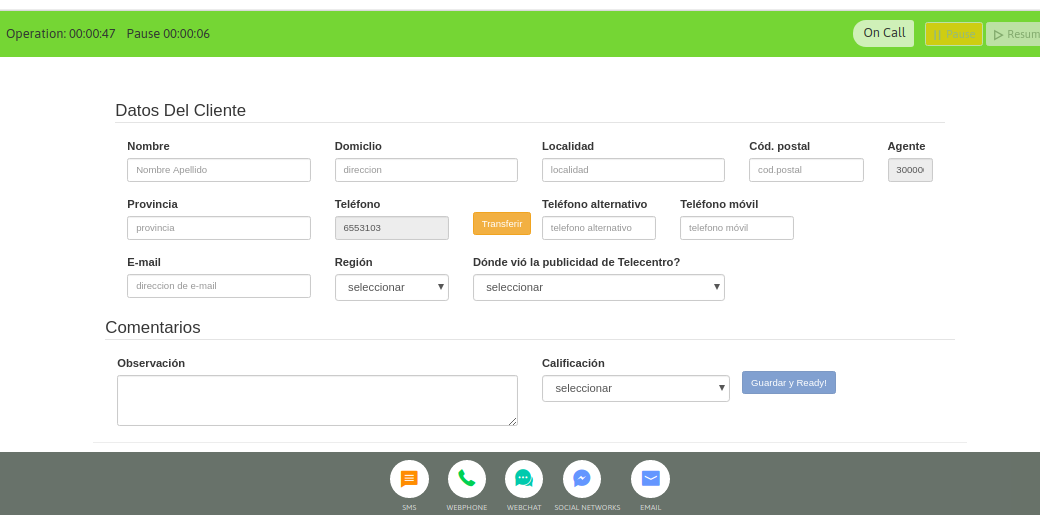Click the Teléfono field with 6553103
Screen dimensions: 1040x515
tap(392, 228)
